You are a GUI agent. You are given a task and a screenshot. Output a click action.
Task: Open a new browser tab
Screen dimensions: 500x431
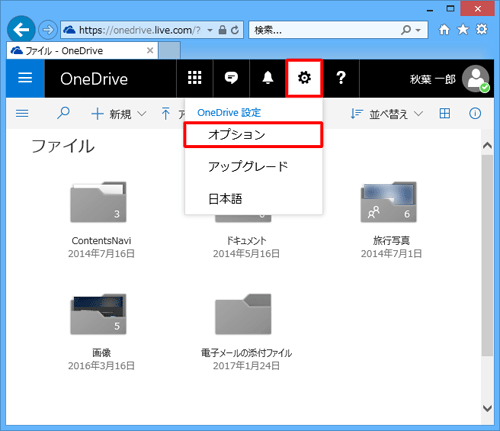click(169, 50)
